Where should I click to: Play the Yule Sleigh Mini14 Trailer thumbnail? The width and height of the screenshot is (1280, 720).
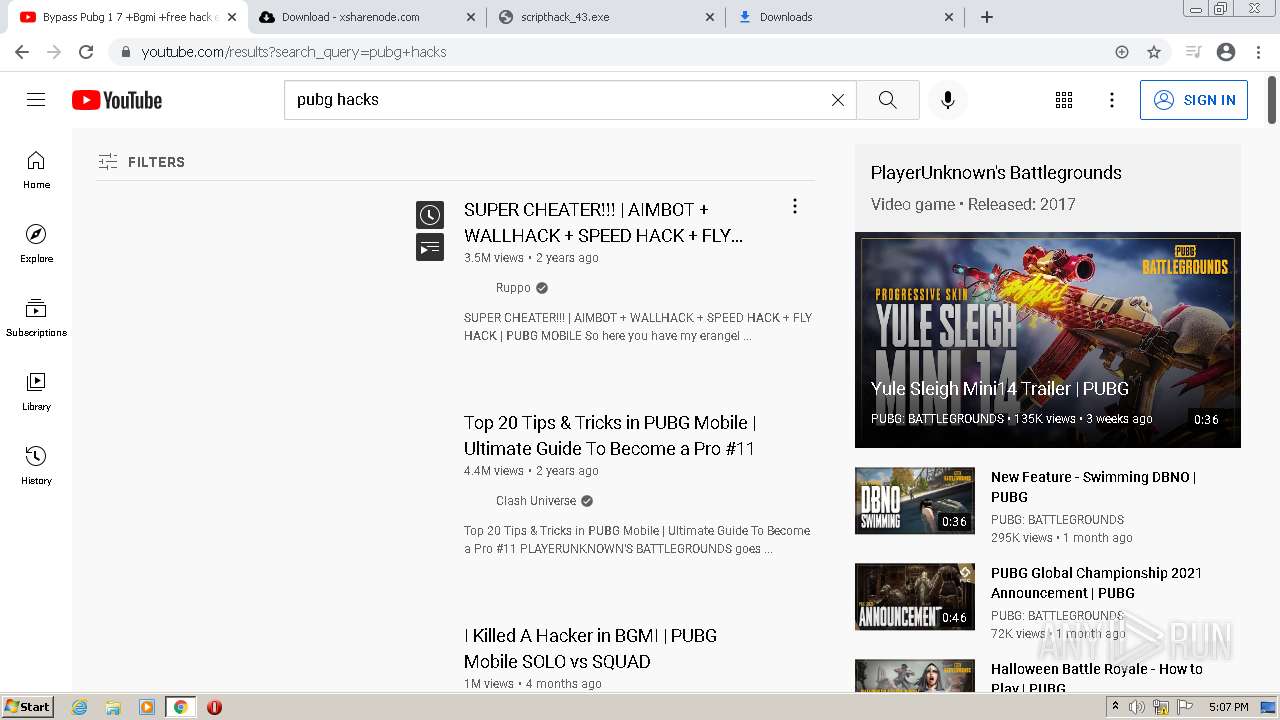click(1048, 340)
